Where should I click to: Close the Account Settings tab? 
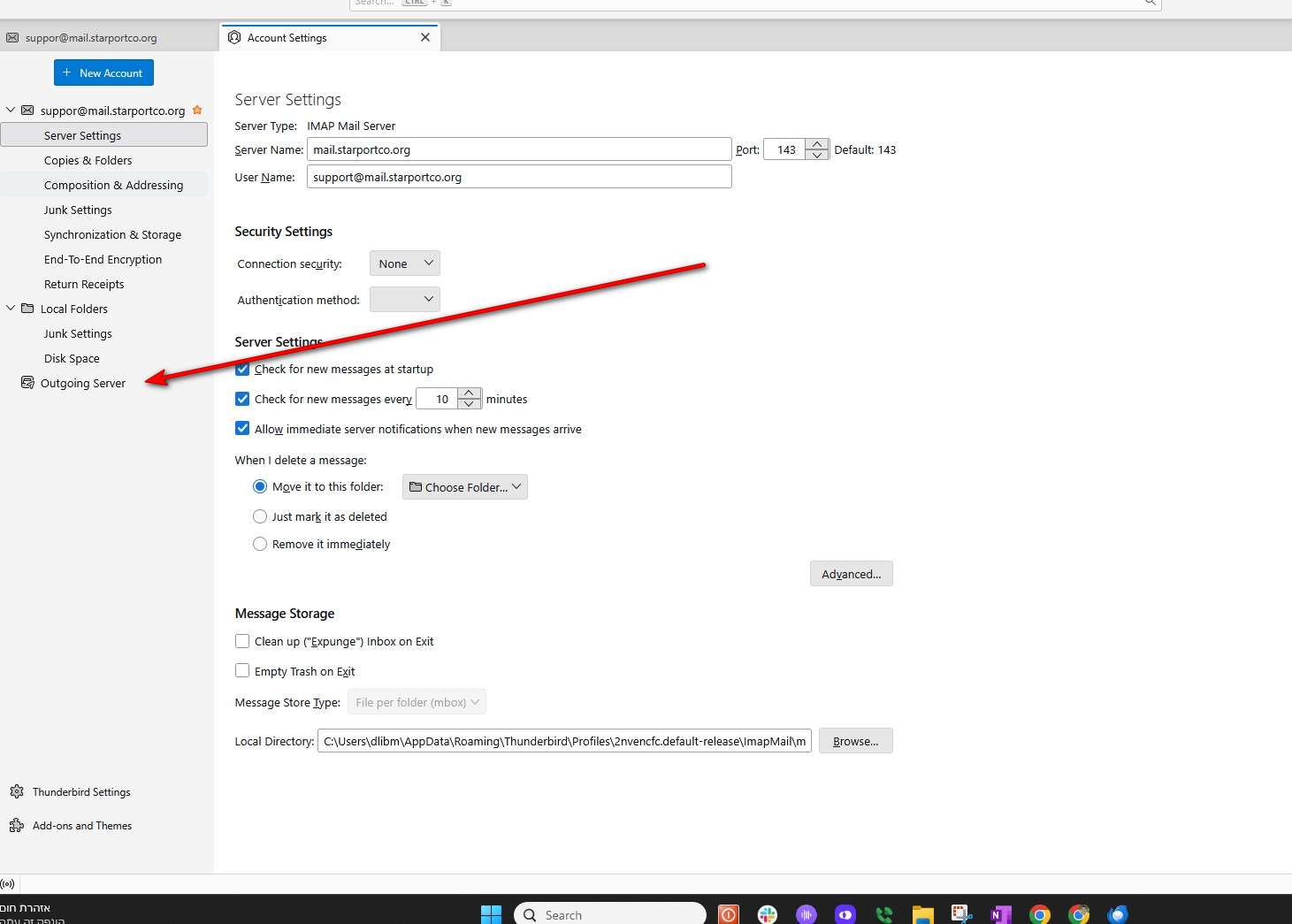click(425, 37)
